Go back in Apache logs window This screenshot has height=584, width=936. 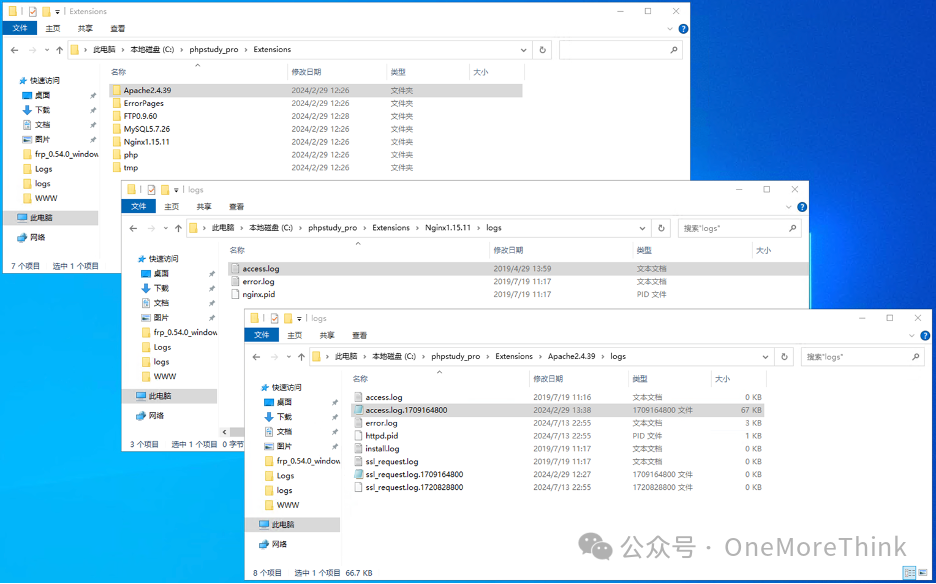(x=257, y=356)
